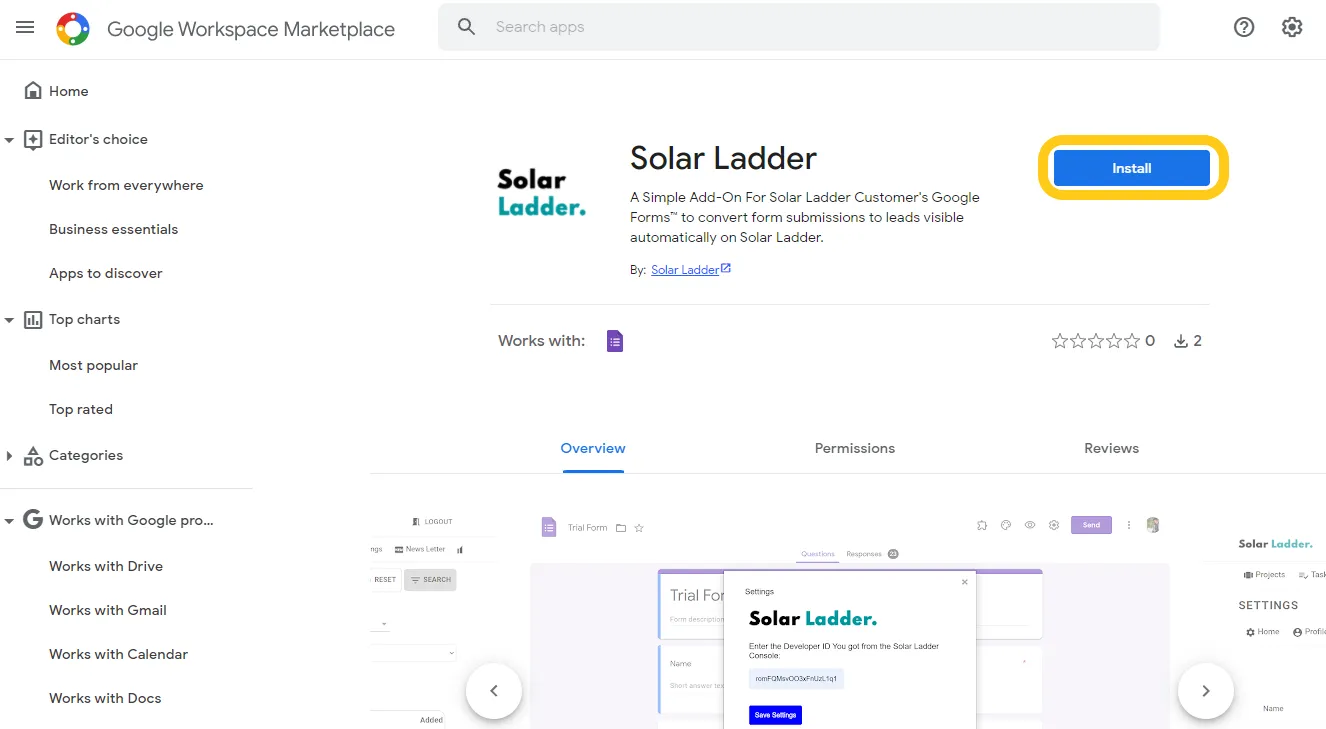Open the center Trial Form screenshot

click(849, 620)
